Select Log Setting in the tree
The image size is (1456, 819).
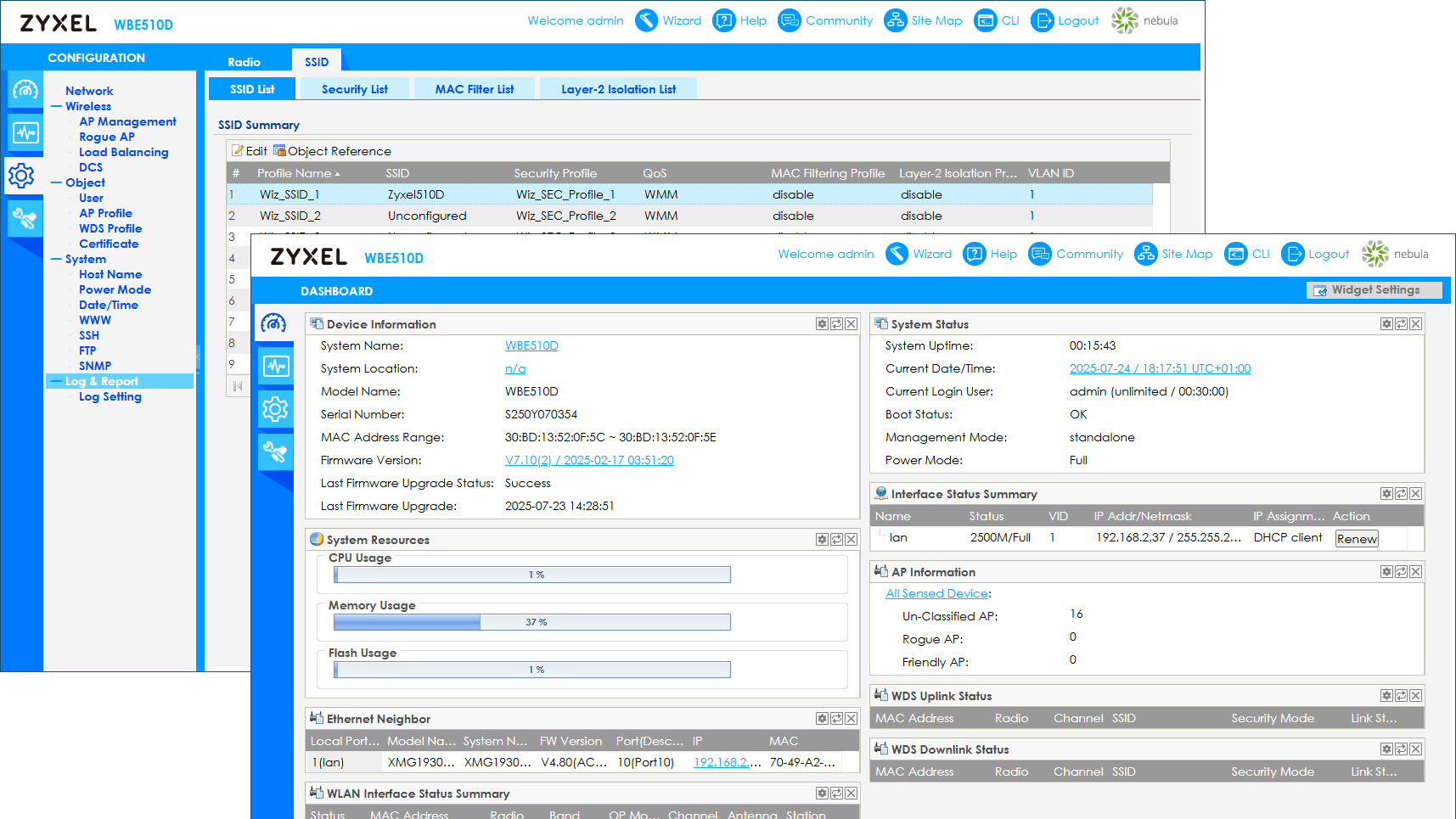pos(110,396)
